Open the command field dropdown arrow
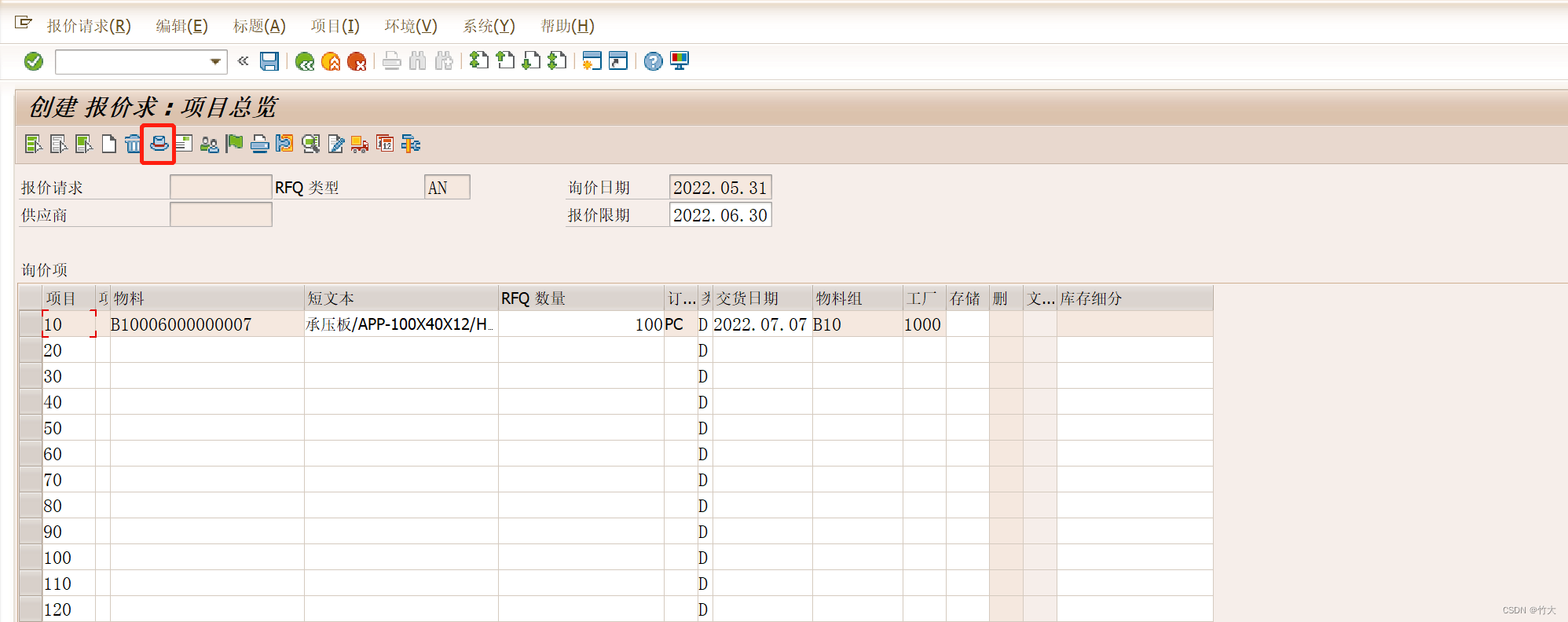Screen dimensions: 1568x622 coord(215,61)
